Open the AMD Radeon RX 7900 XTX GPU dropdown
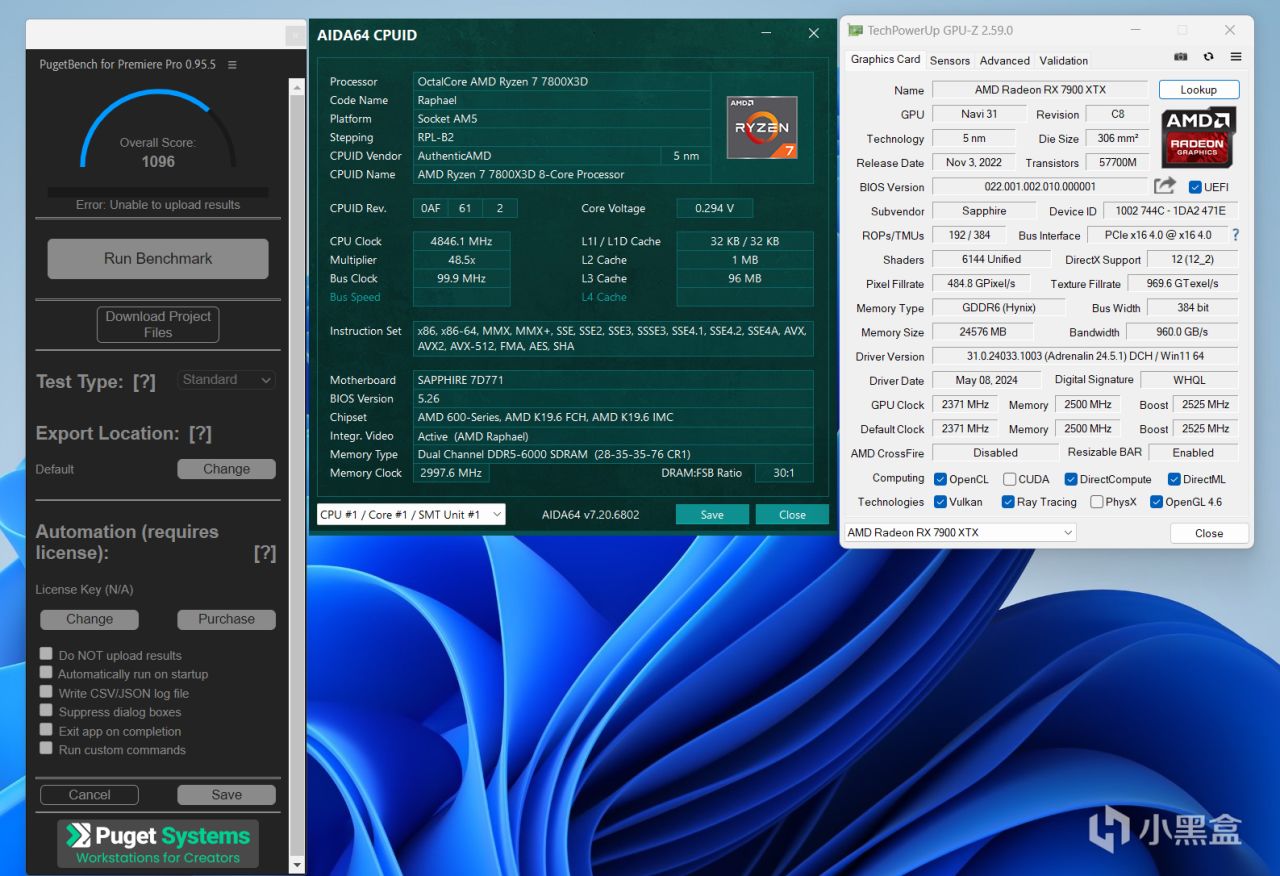The height and width of the screenshot is (876, 1280). click(960, 532)
